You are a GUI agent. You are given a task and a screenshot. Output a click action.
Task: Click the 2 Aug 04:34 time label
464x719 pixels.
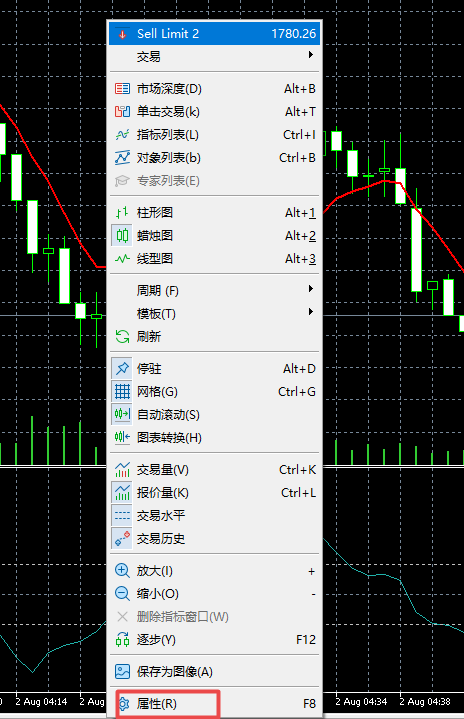click(x=361, y=702)
